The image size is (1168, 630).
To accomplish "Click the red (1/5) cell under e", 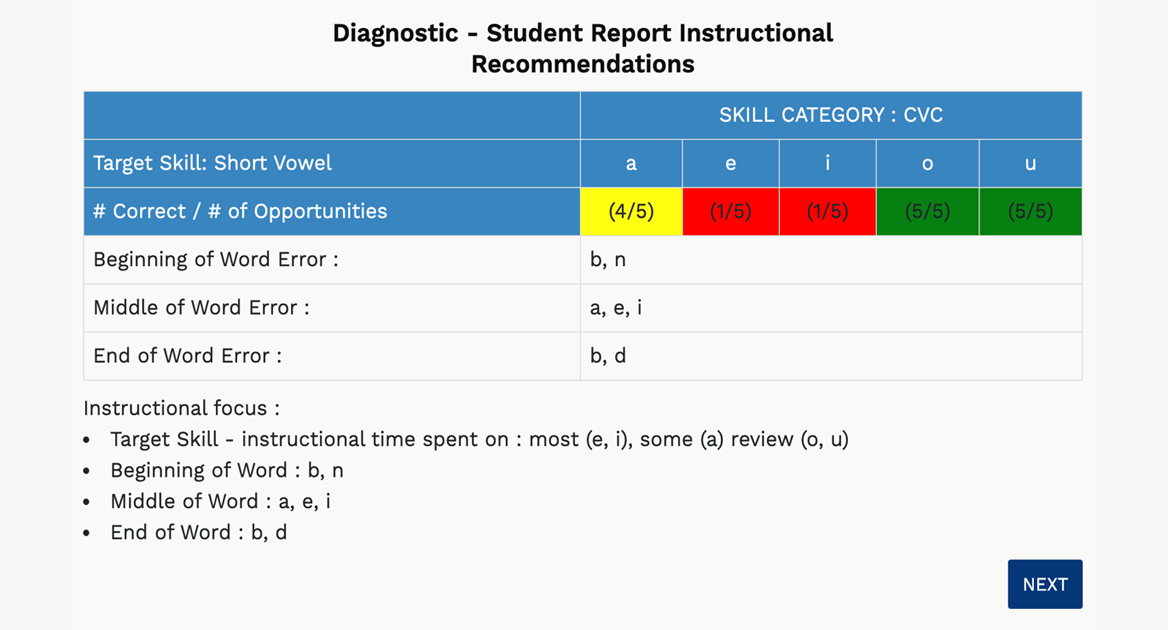I will point(730,211).
